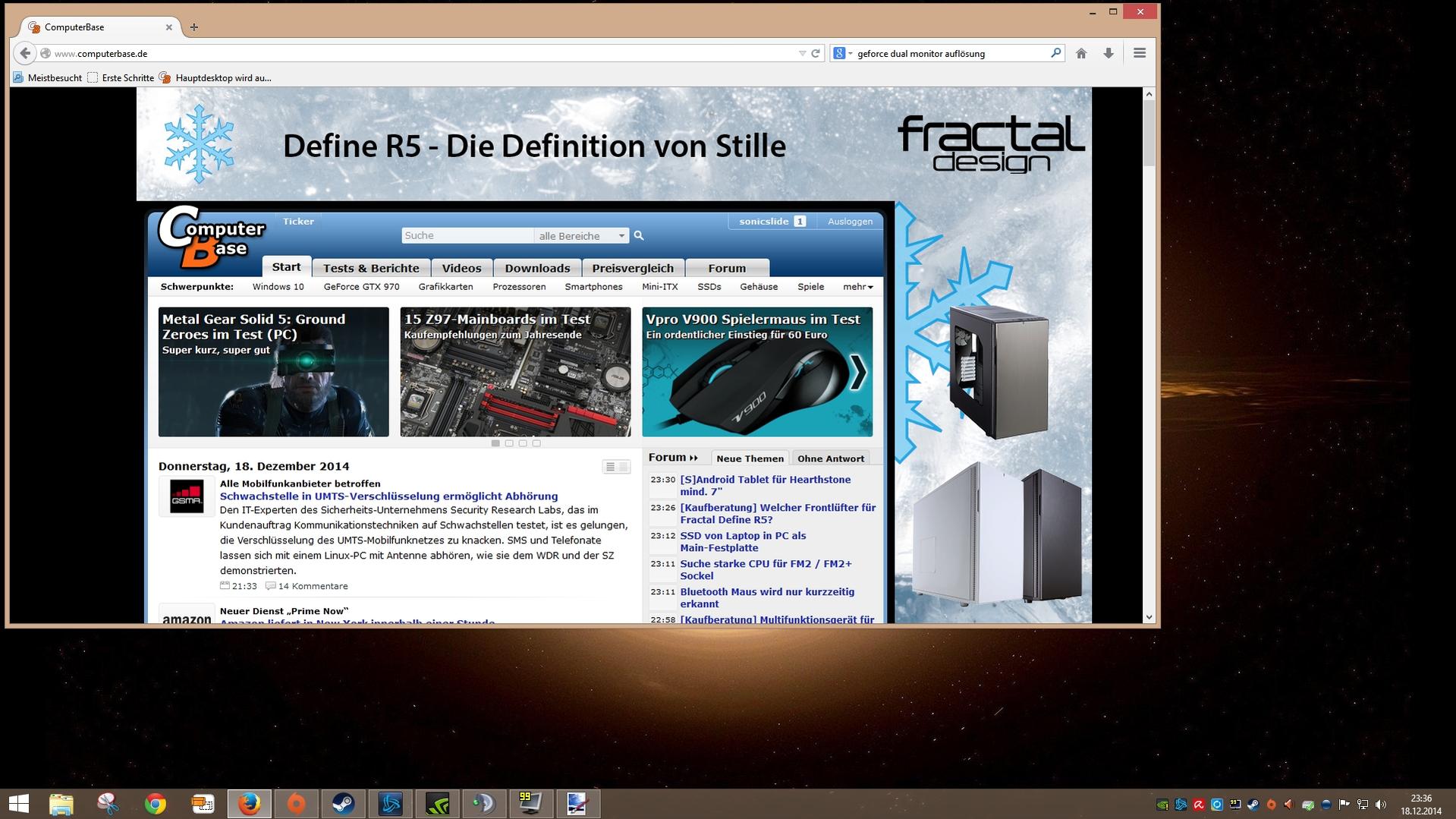This screenshot has height=819, width=1456.
Task: Switch to Battle.net on the taskbar
Action: 391,804
